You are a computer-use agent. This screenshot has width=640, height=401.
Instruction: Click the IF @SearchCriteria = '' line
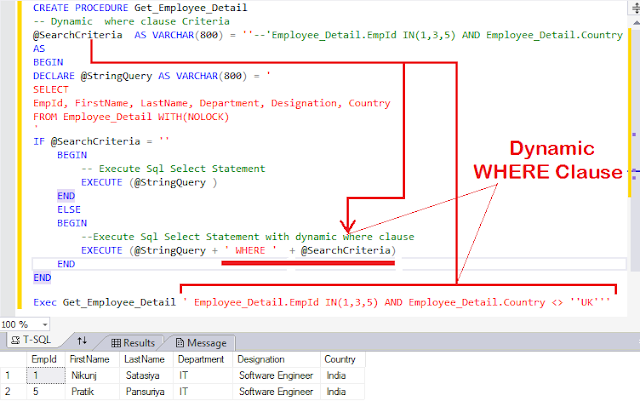tap(101, 141)
